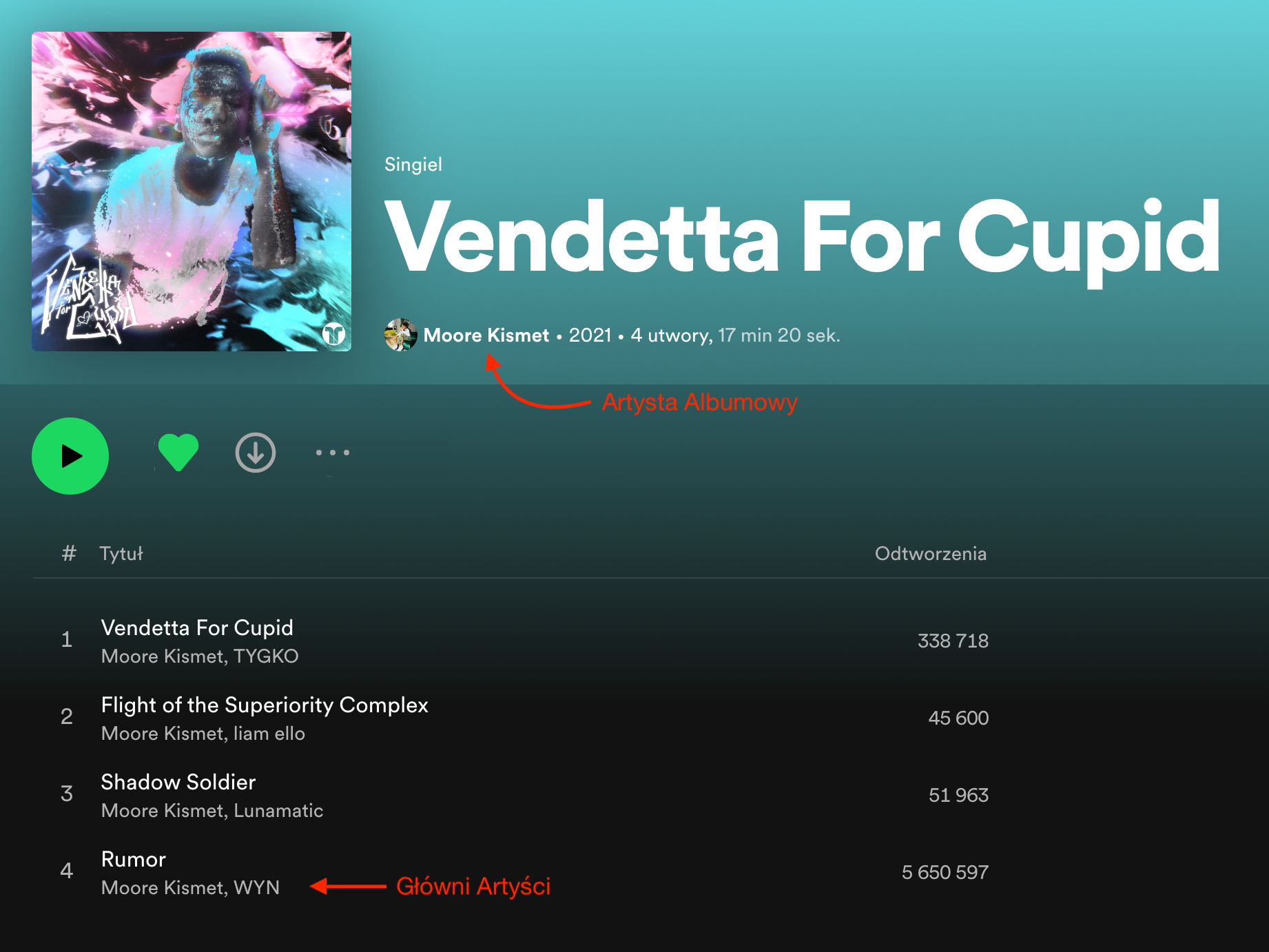
Task: Click track number 4 to play Rumor
Action: pos(67,871)
